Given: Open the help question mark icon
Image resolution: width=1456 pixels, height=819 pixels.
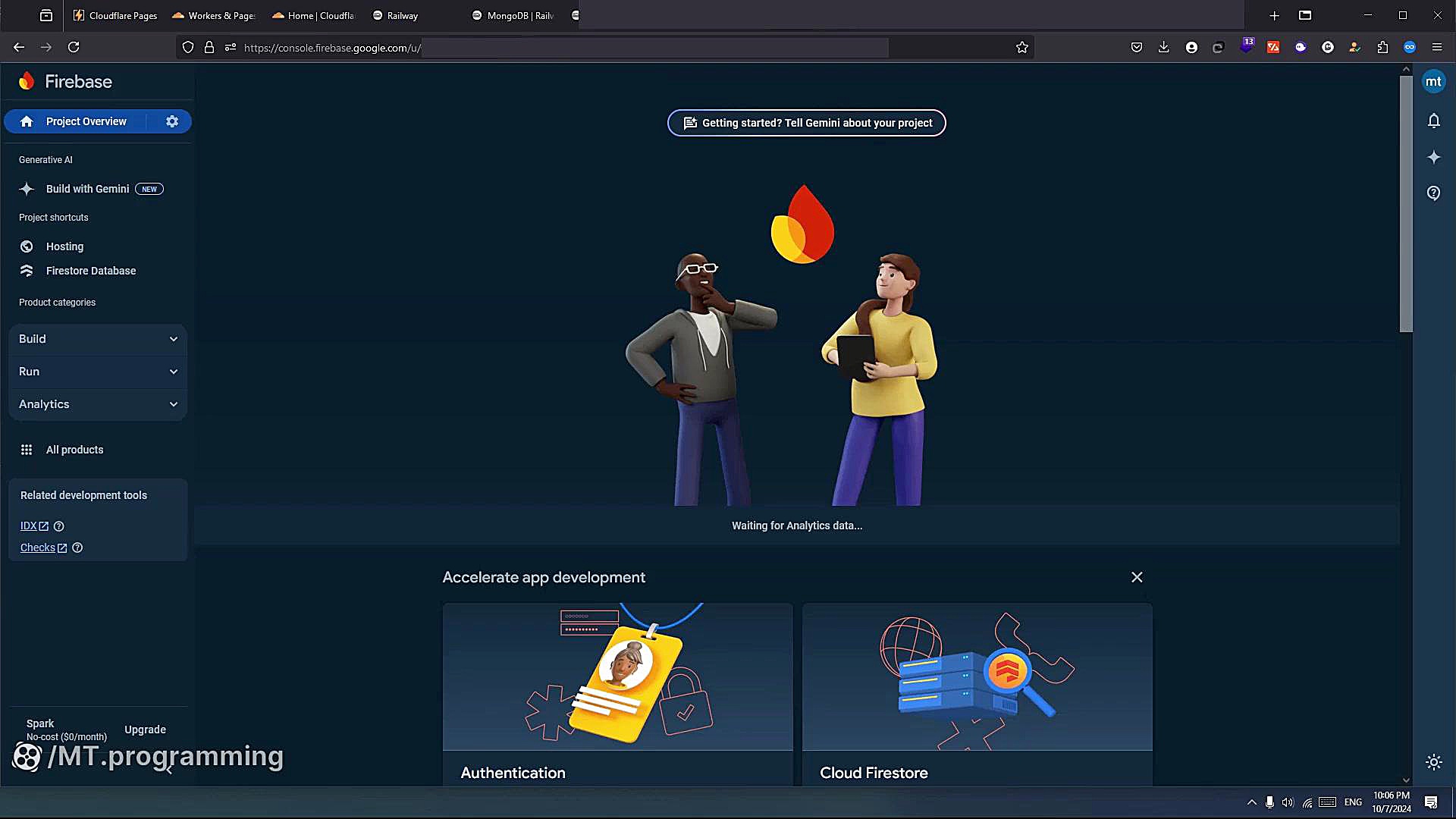Looking at the screenshot, I should 1433,193.
